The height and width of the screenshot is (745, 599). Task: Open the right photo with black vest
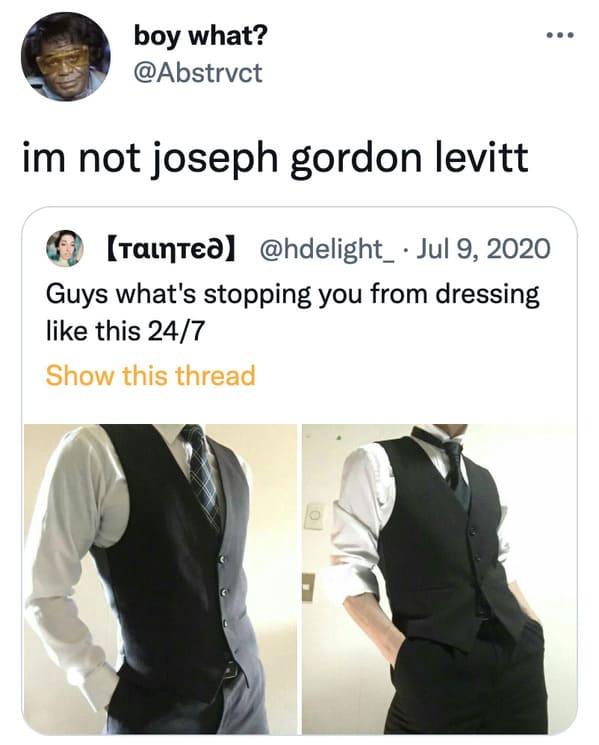pos(439,579)
